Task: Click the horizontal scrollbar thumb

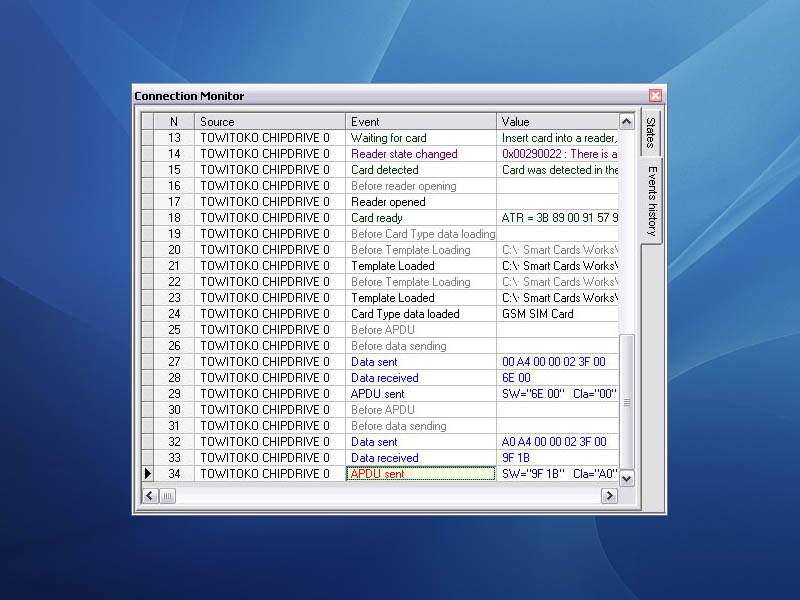Action: coord(168,495)
